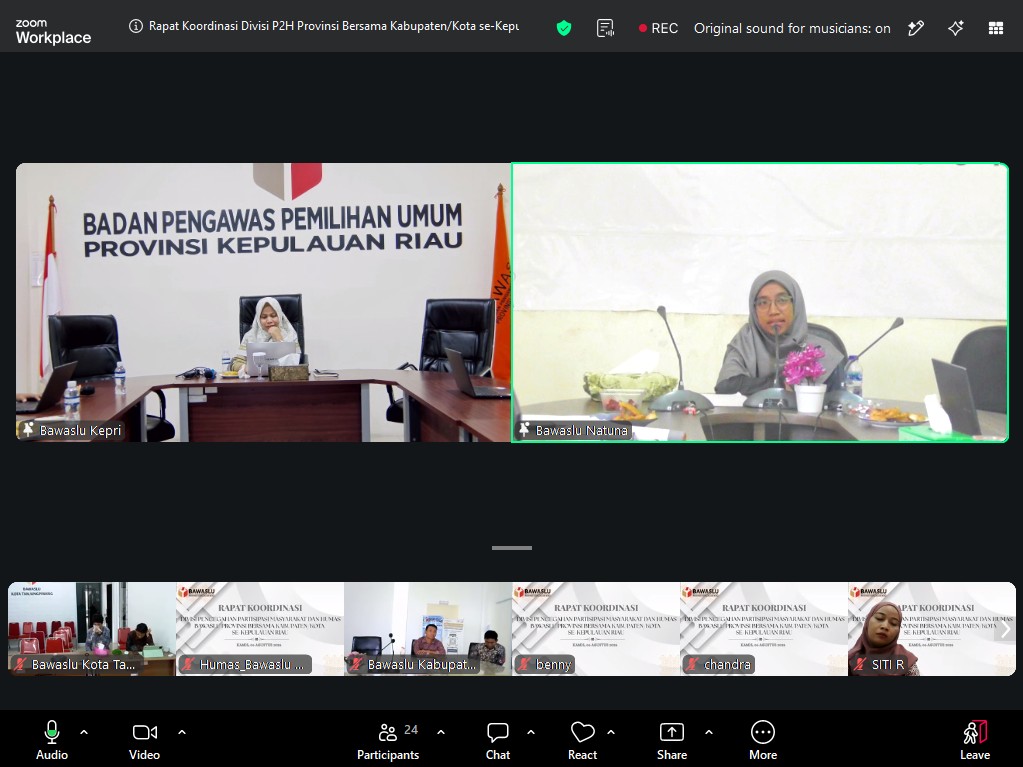This screenshot has width=1023, height=767.
Task: Click the Bawaslu Natuna name label
Action: click(x=581, y=430)
